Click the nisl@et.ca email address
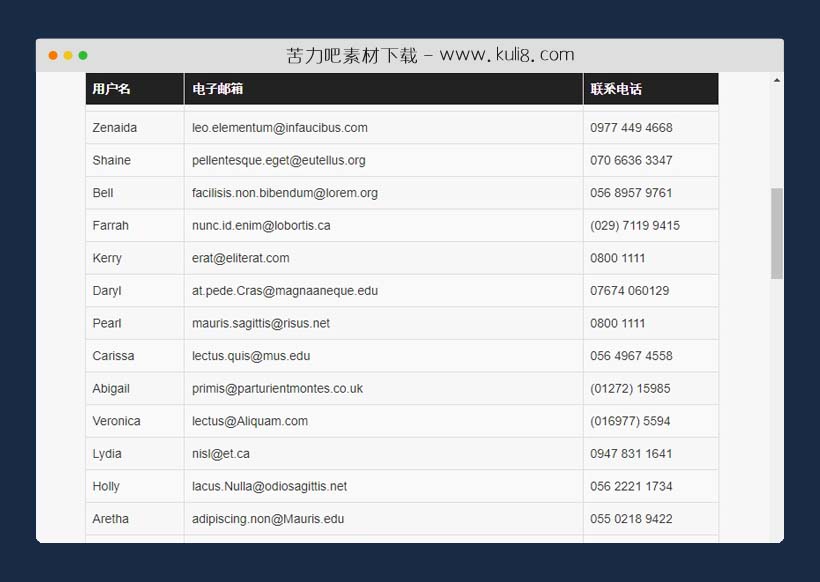Viewport: 820px width, 582px height. coord(220,453)
